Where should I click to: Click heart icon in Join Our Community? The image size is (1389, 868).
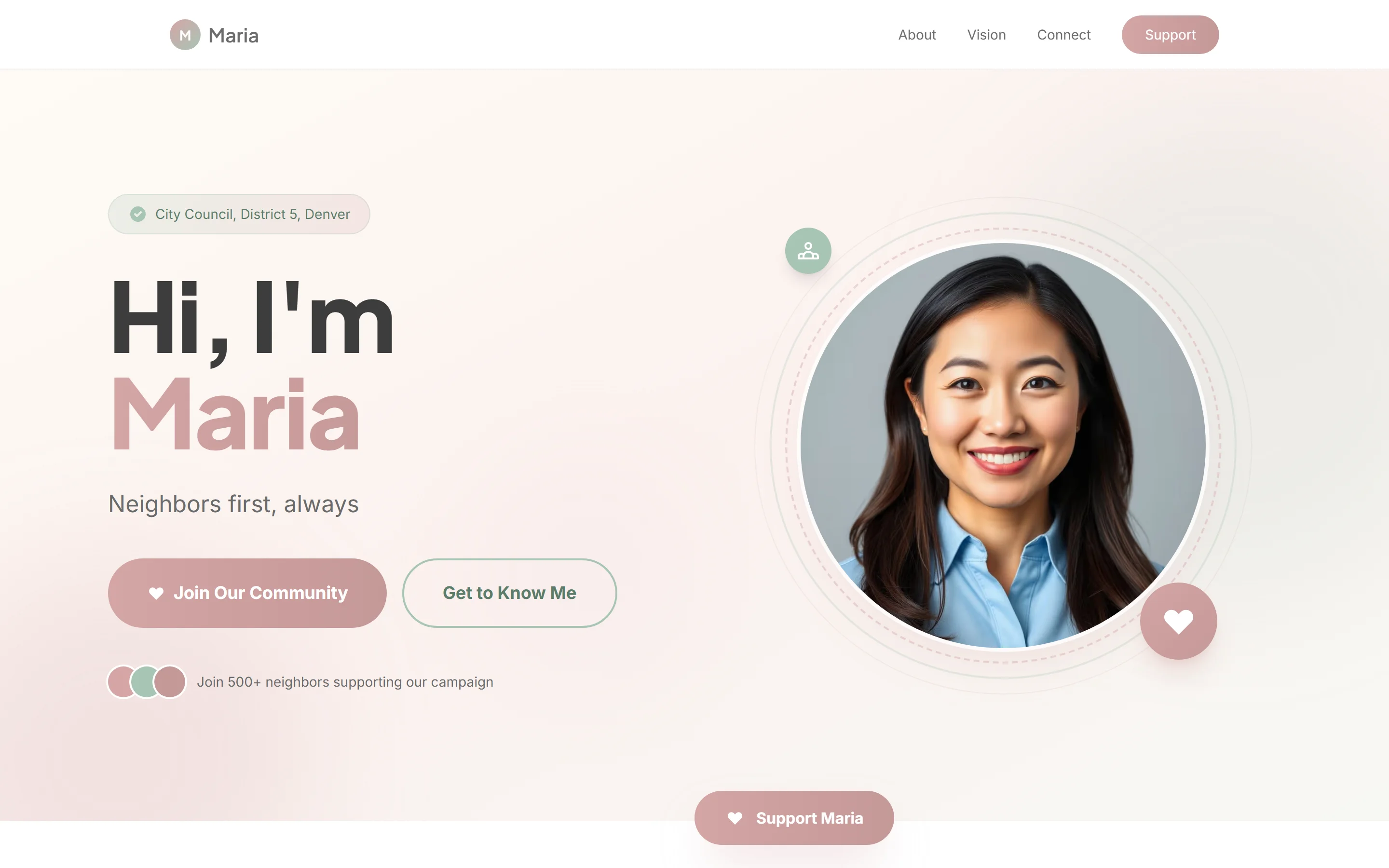tap(156, 593)
